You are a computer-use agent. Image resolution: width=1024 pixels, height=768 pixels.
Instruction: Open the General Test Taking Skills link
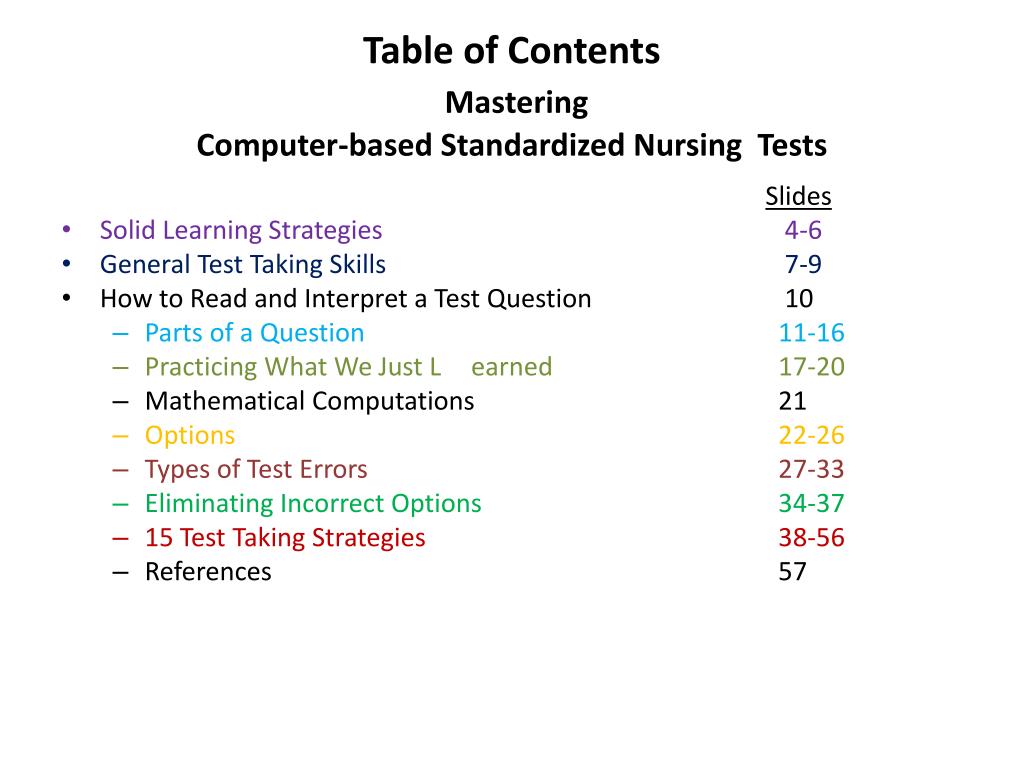(x=243, y=264)
